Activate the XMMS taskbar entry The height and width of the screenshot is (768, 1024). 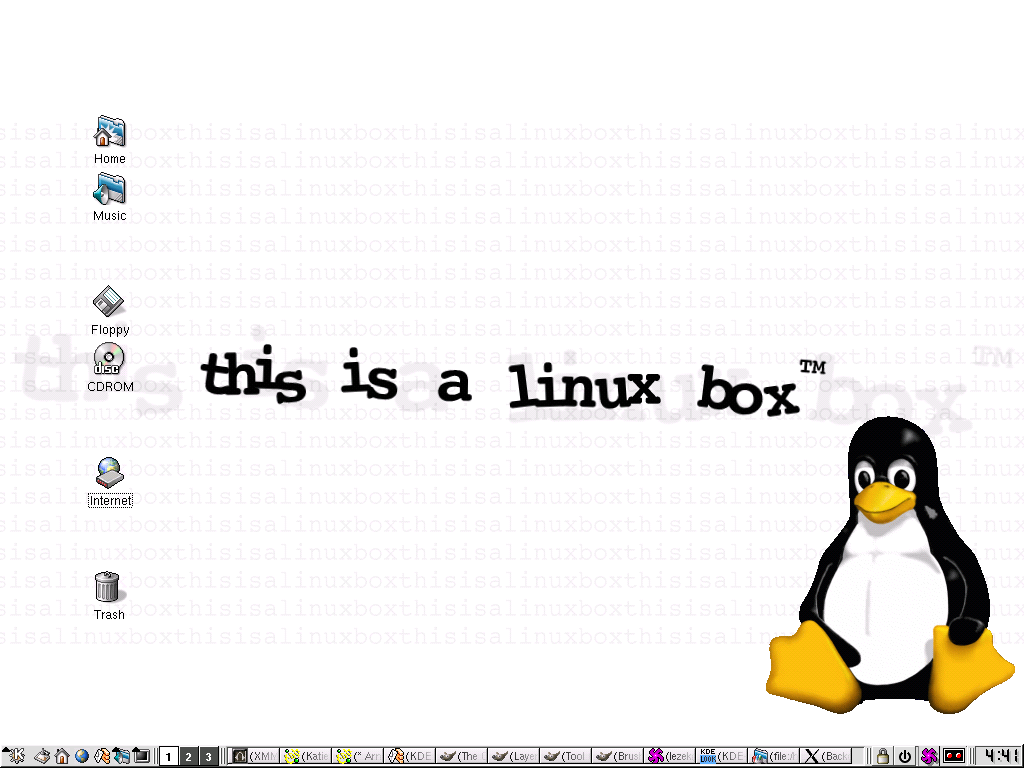pyautogui.click(x=255, y=756)
